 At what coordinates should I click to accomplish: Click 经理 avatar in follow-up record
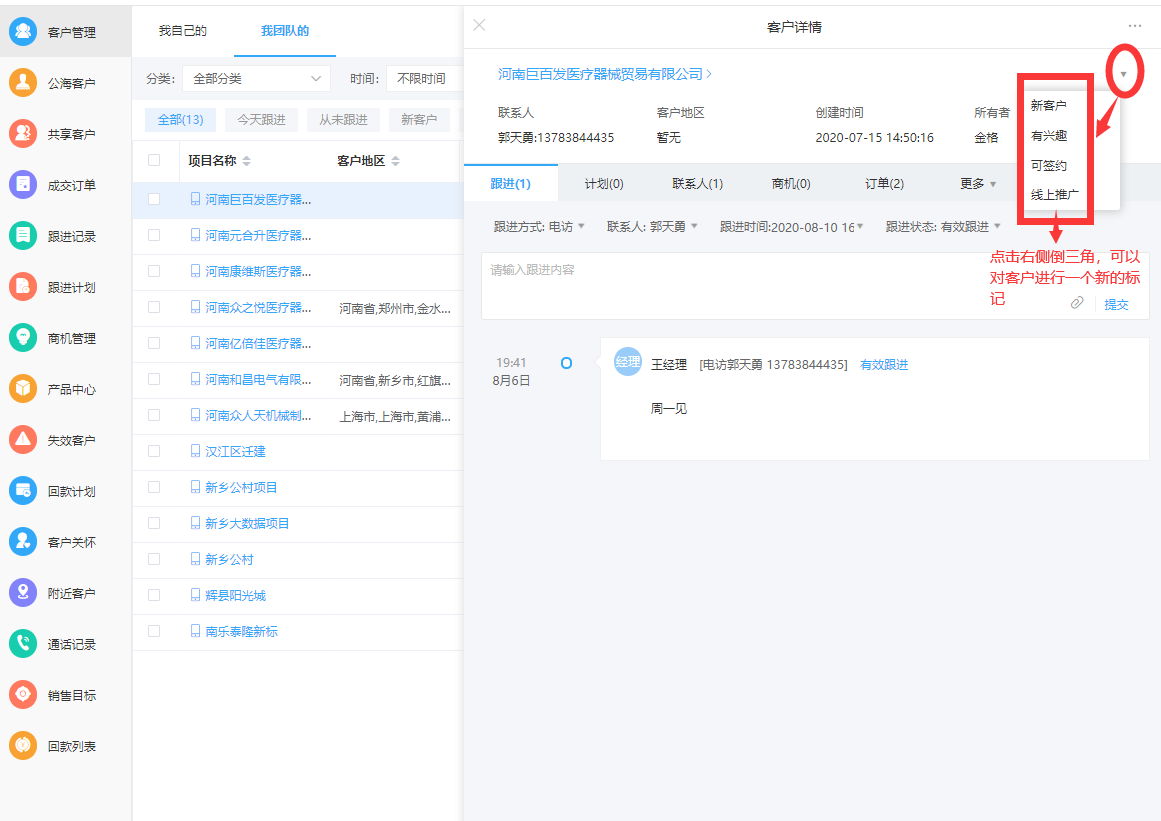(628, 362)
